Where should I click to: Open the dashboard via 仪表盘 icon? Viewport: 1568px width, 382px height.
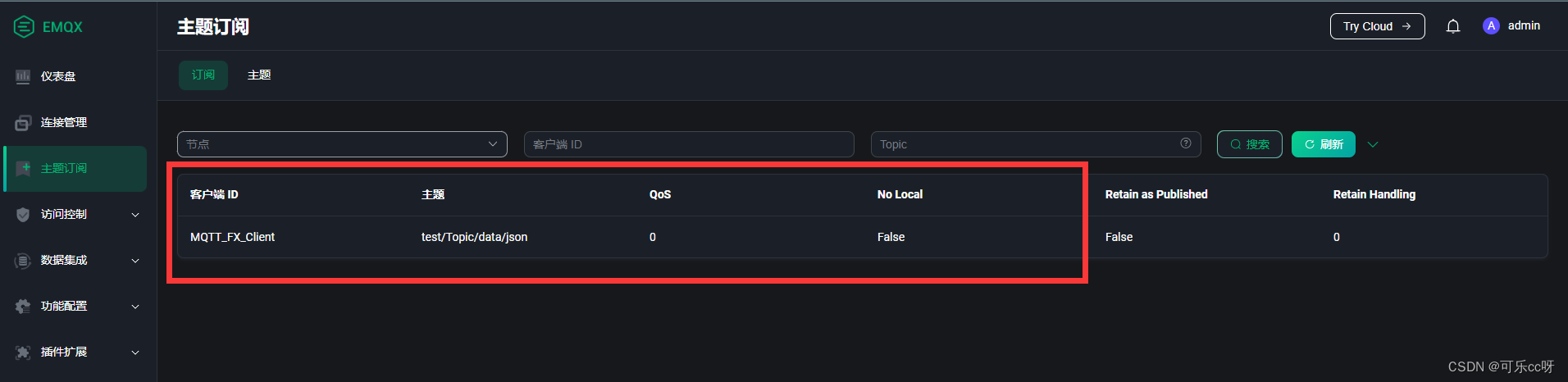[x=23, y=76]
